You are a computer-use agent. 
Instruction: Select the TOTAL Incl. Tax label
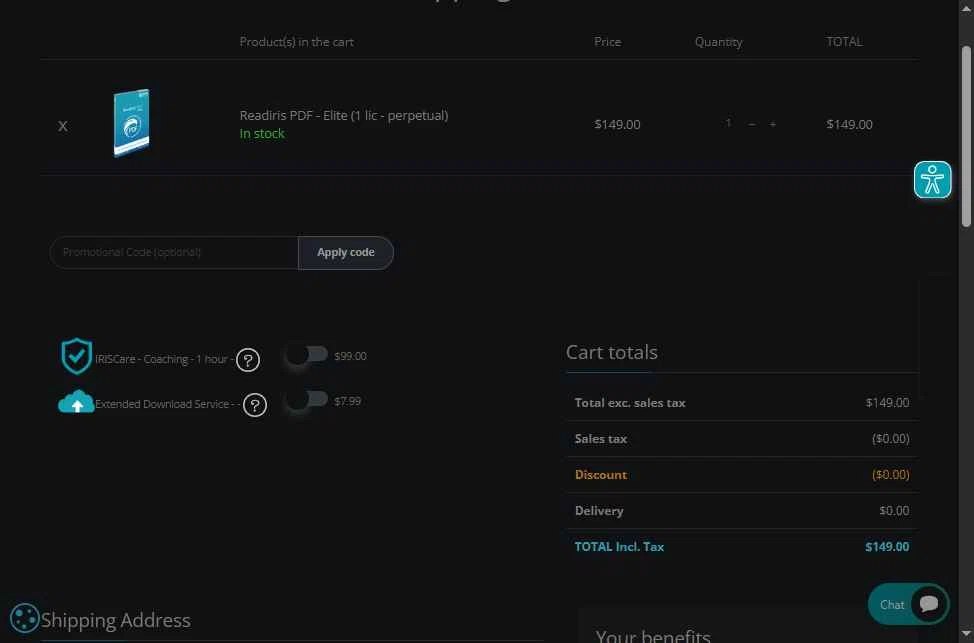619,547
